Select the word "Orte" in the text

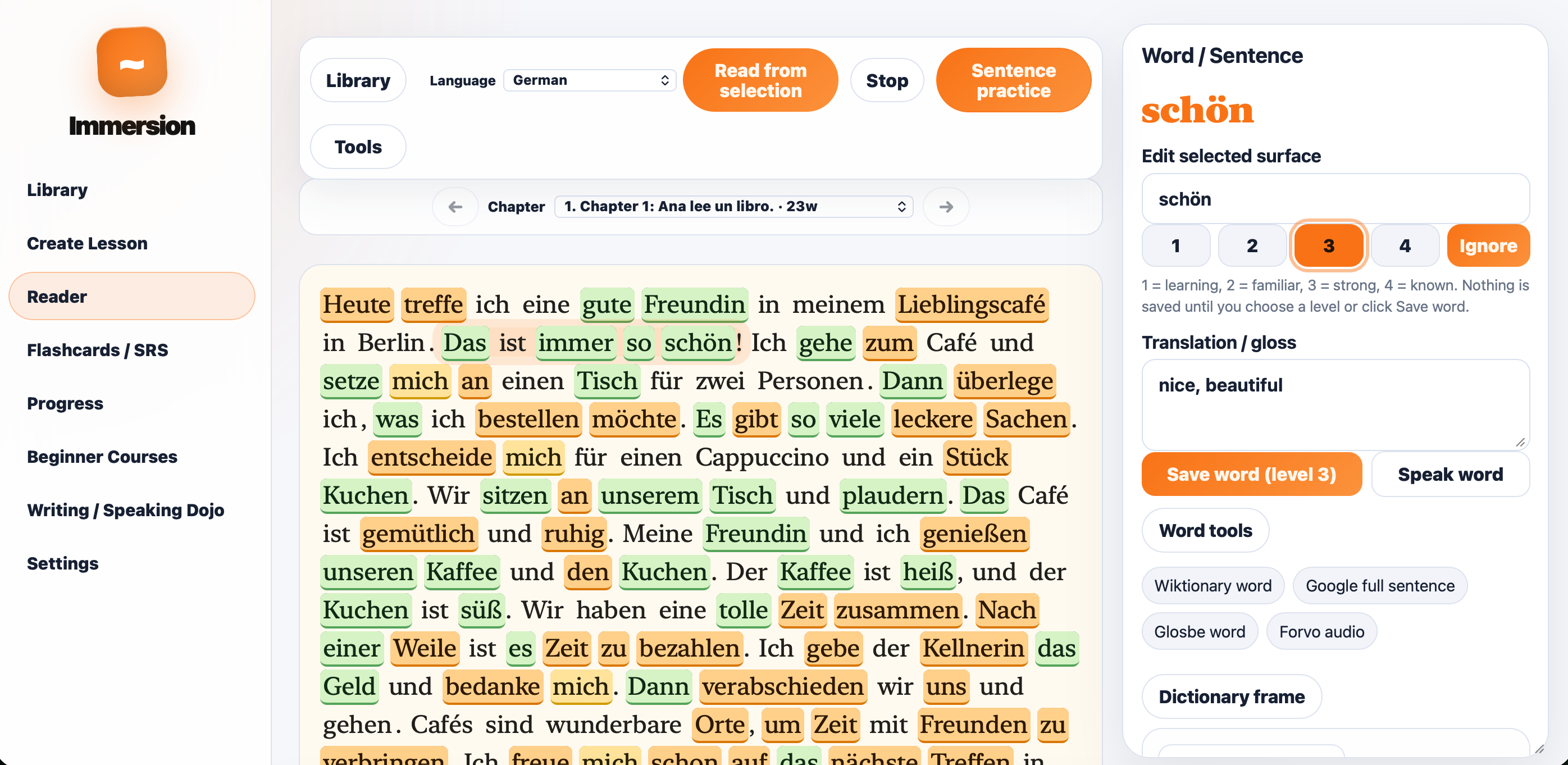[720, 725]
